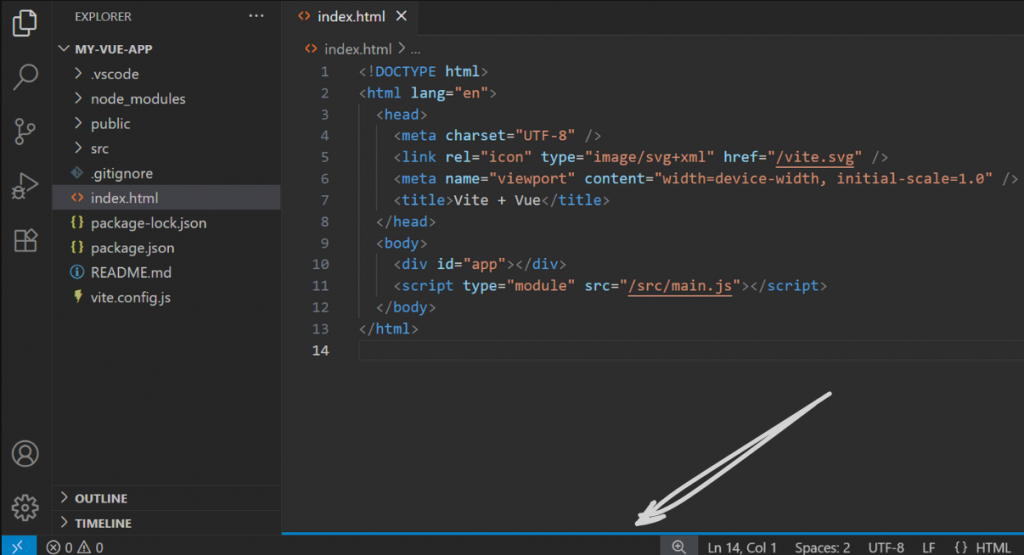Click the closing </html> tag on line 13
The height and width of the screenshot is (555, 1024).
pos(388,328)
